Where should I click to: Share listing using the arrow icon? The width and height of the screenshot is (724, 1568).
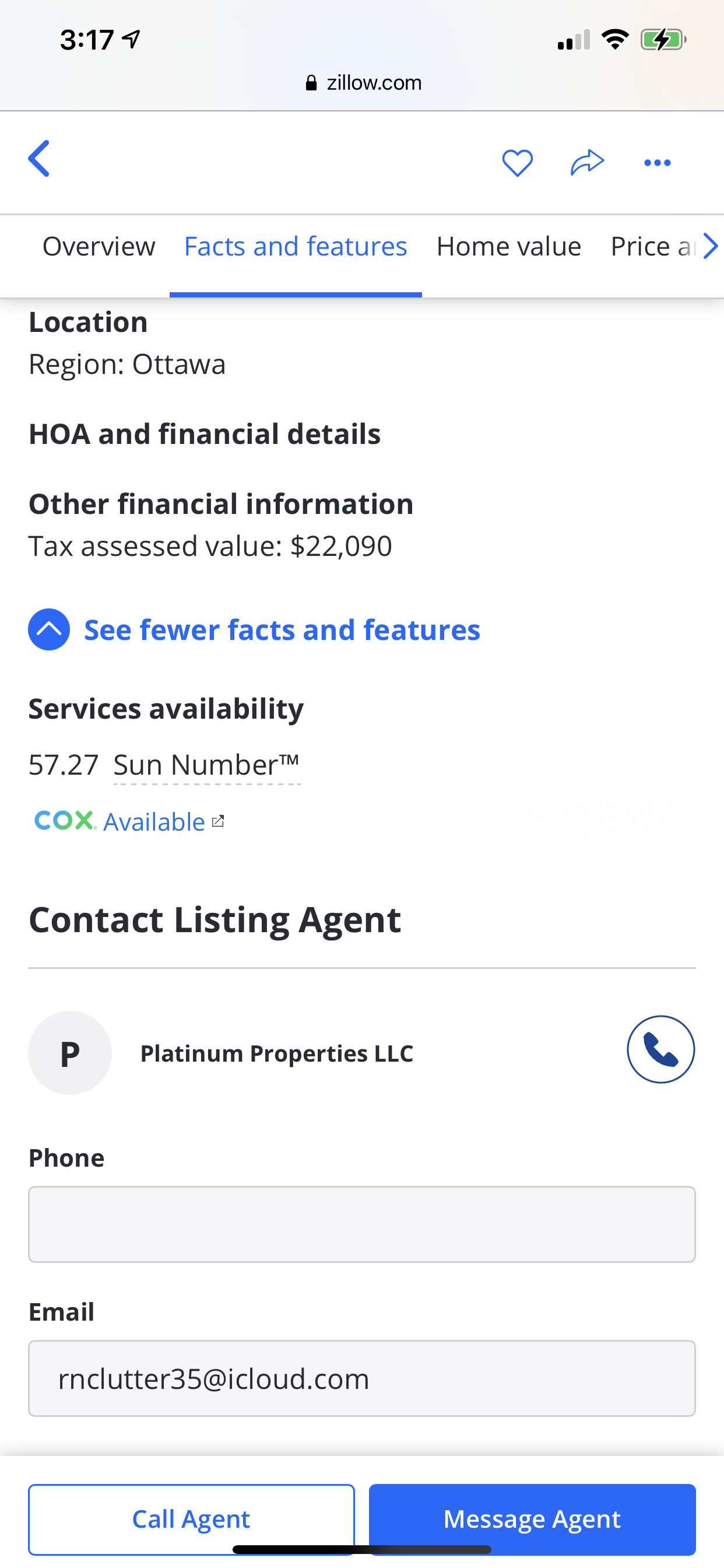coord(587,163)
